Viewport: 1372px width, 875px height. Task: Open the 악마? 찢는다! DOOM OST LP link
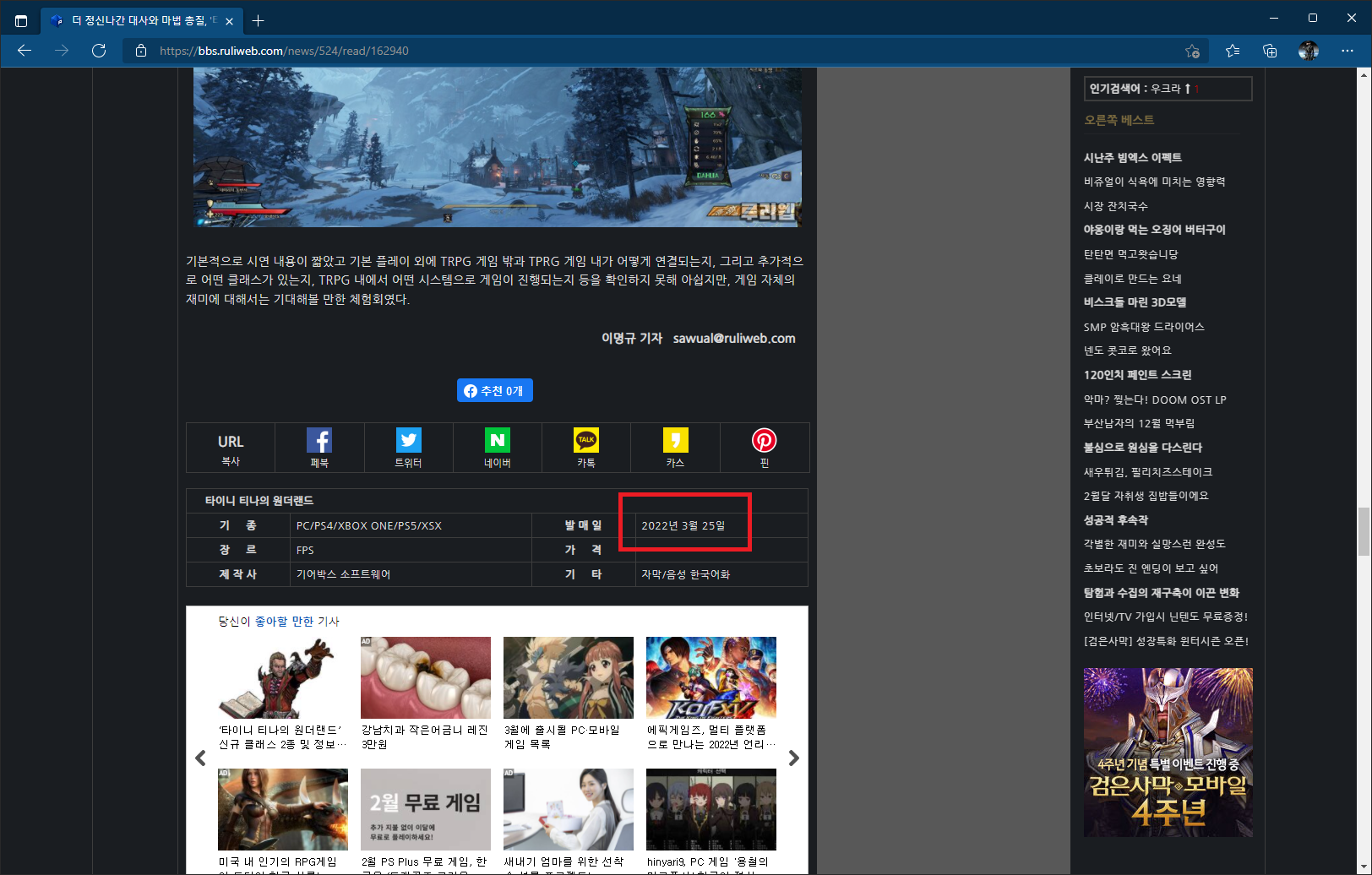pyautogui.click(x=1155, y=399)
